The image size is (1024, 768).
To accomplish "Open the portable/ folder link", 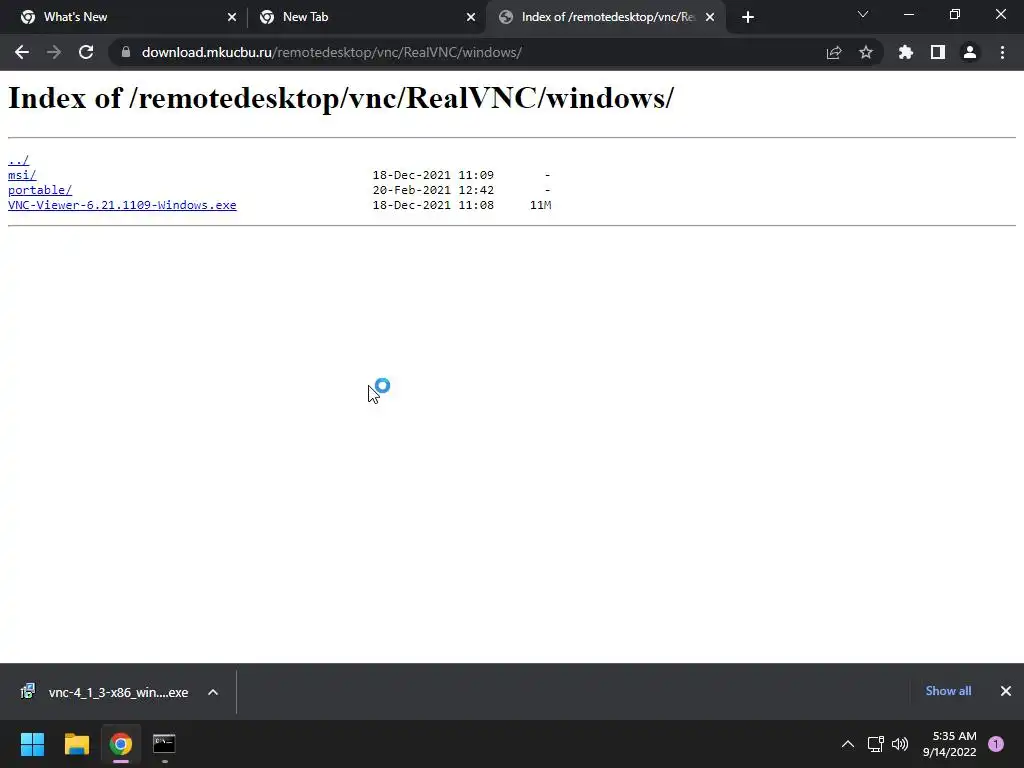I will click(40, 190).
